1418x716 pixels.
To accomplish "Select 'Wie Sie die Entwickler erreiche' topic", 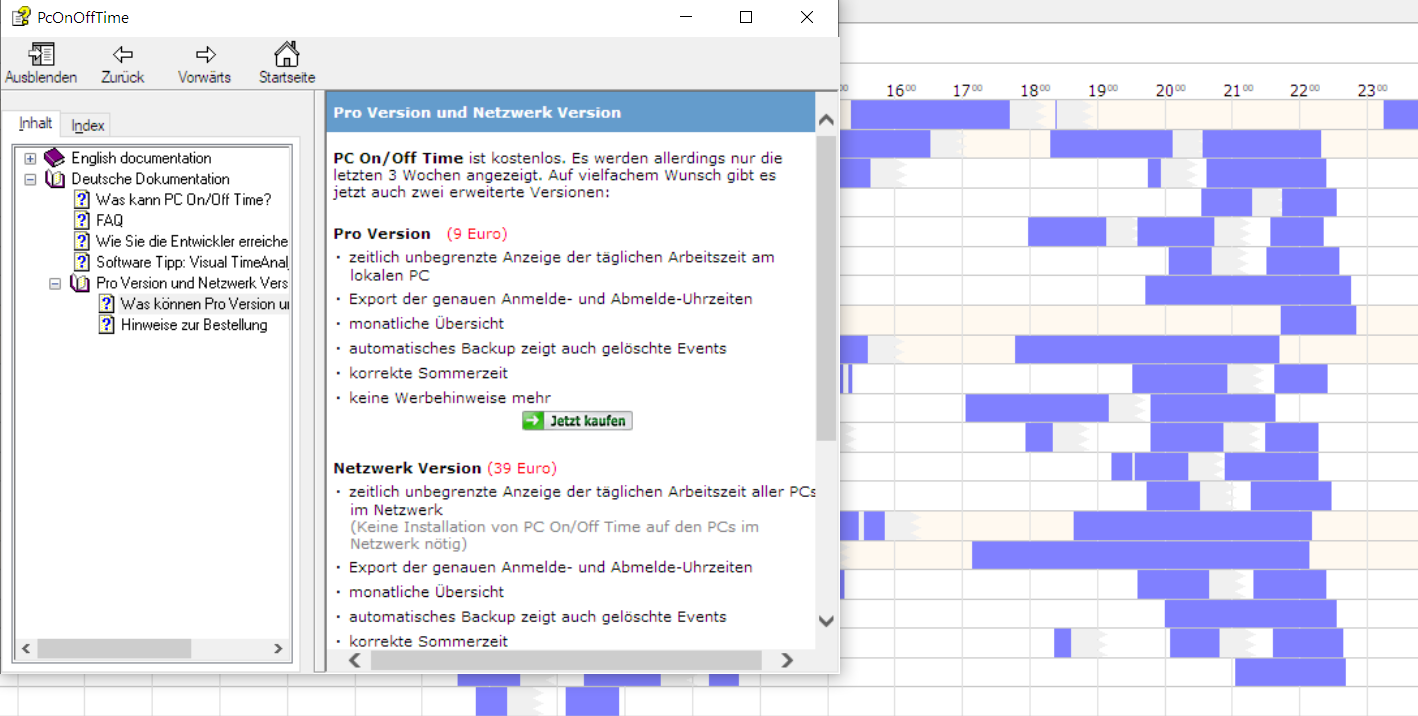I will (192, 242).
